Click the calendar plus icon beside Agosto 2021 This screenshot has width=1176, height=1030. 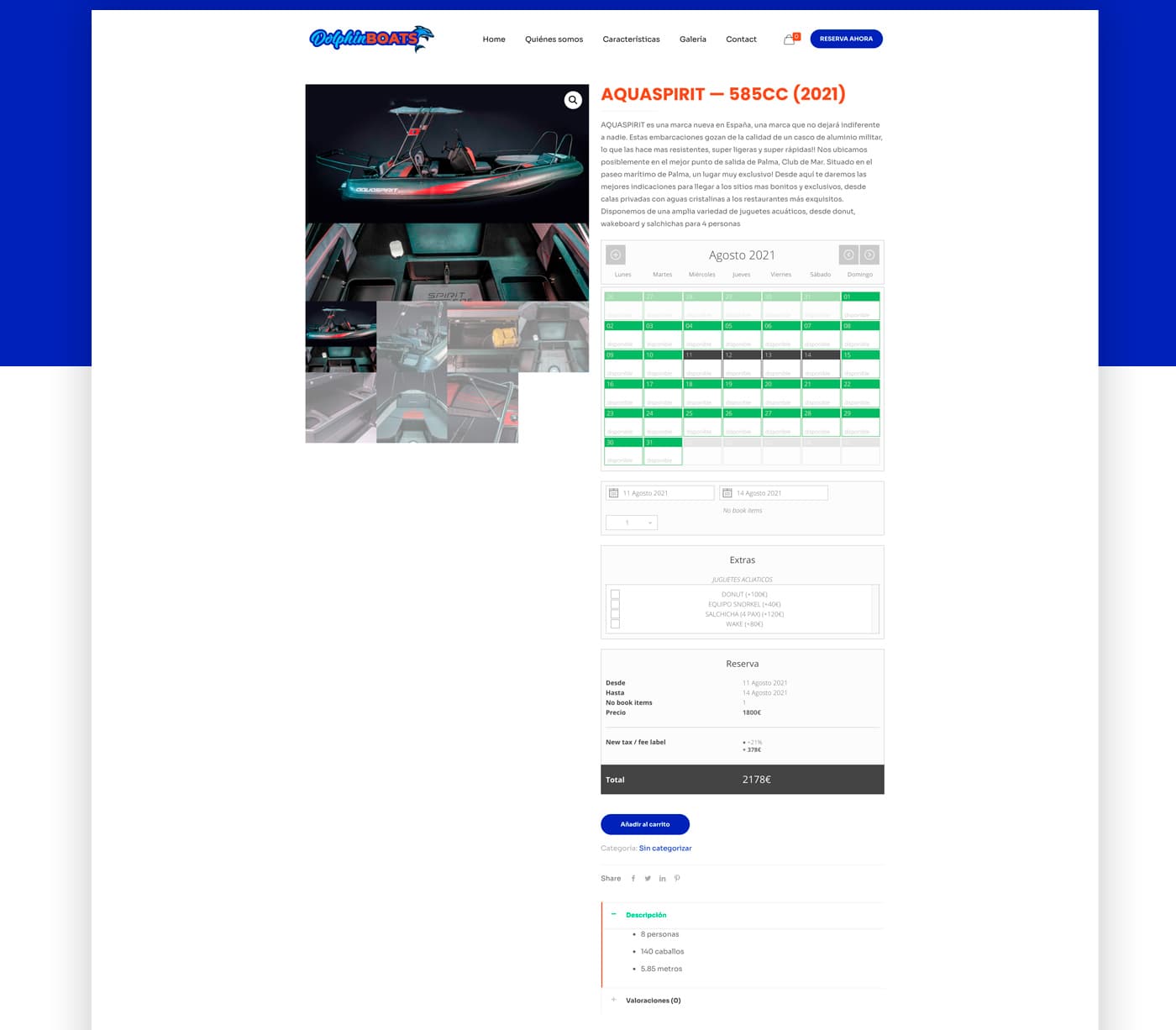616,255
